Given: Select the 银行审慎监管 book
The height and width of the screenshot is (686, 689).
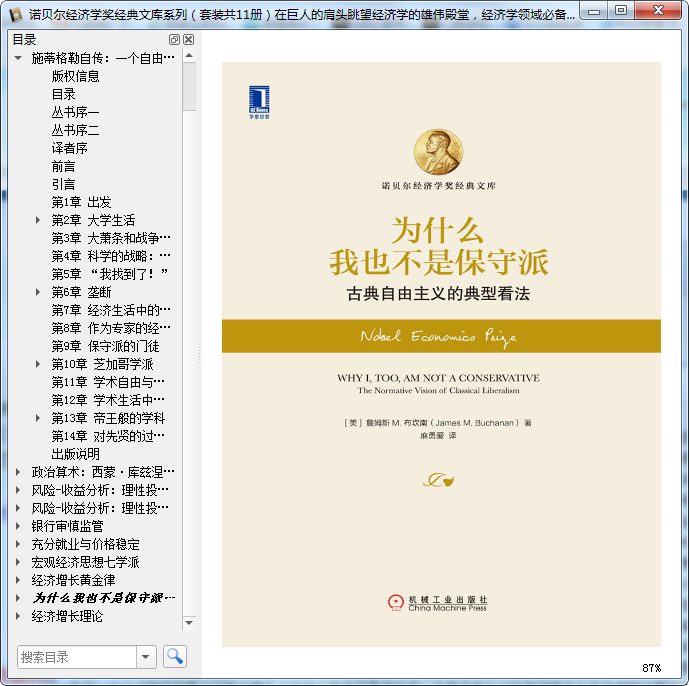Looking at the screenshot, I should (67, 526).
